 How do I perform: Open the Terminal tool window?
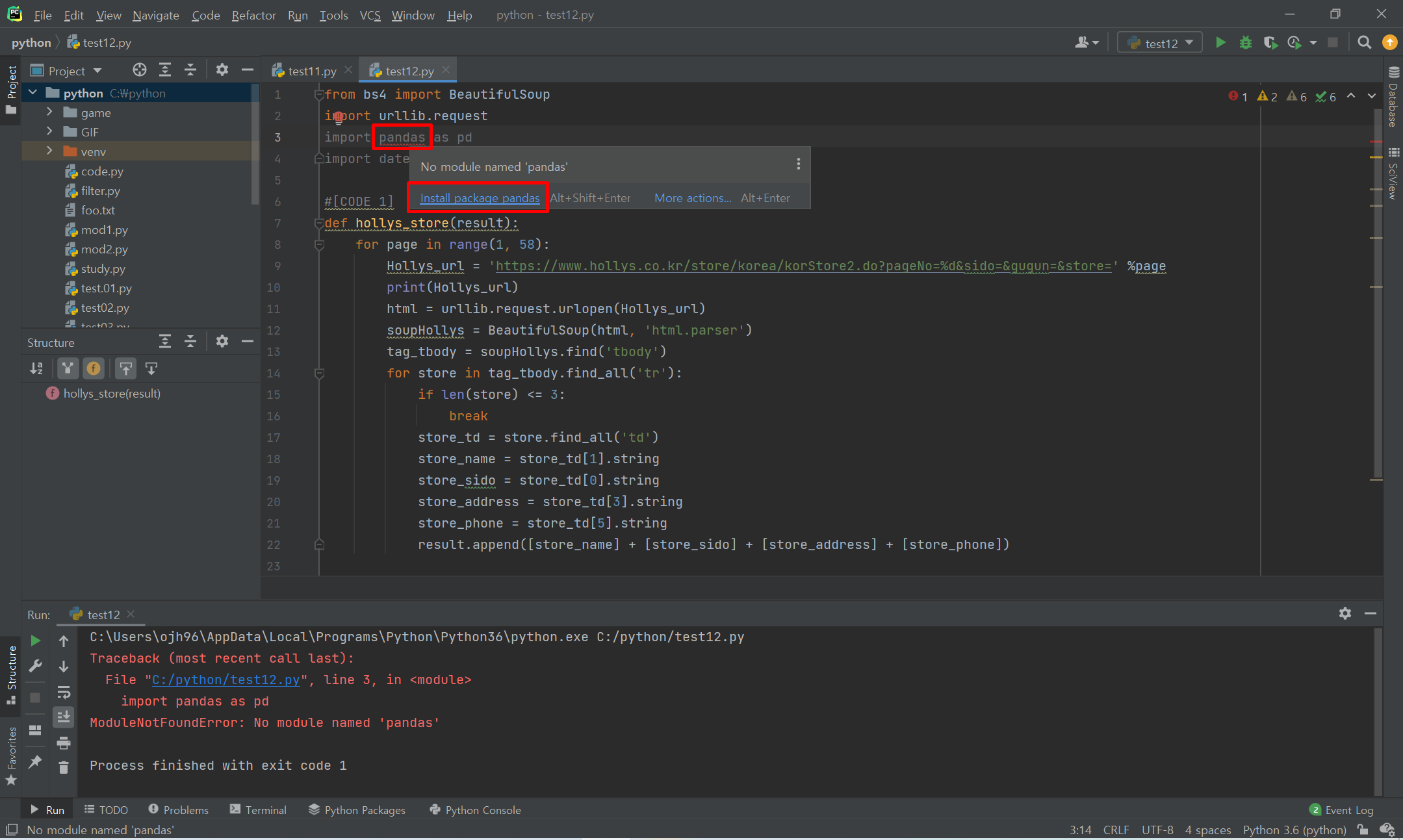click(x=258, y=810)
